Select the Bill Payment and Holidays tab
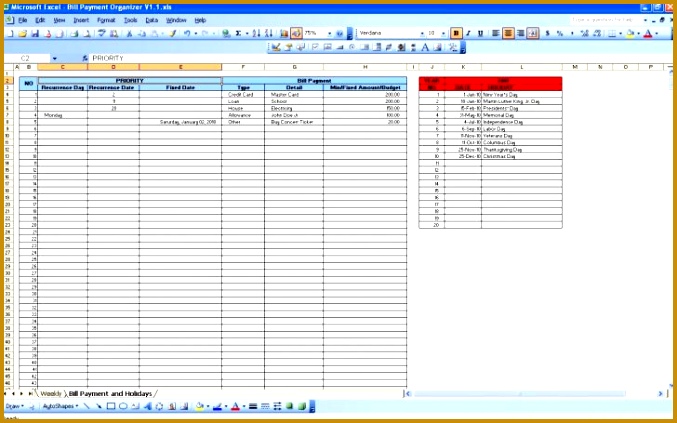The height and width of the screenshot is (423, 677). point(111,394)
